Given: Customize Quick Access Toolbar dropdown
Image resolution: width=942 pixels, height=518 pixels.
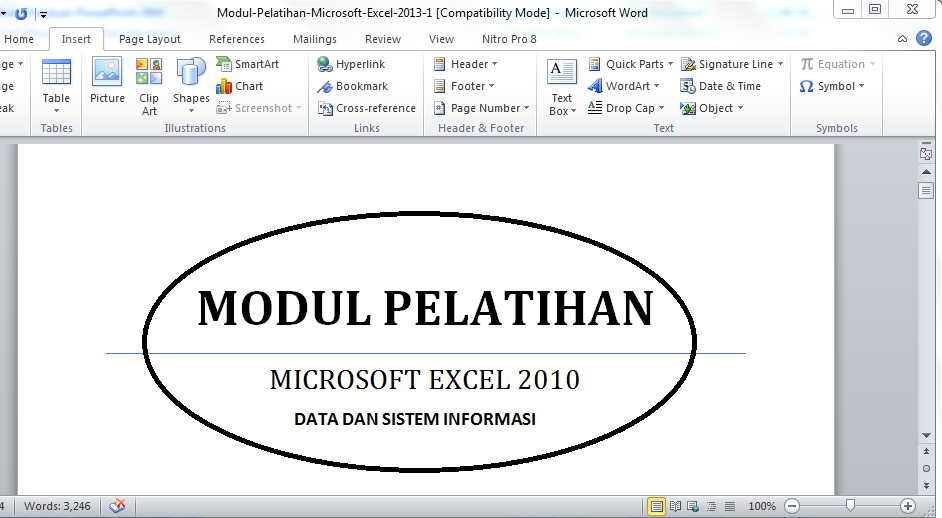Looking at the screenshot, I should click(x=43, y=14).
